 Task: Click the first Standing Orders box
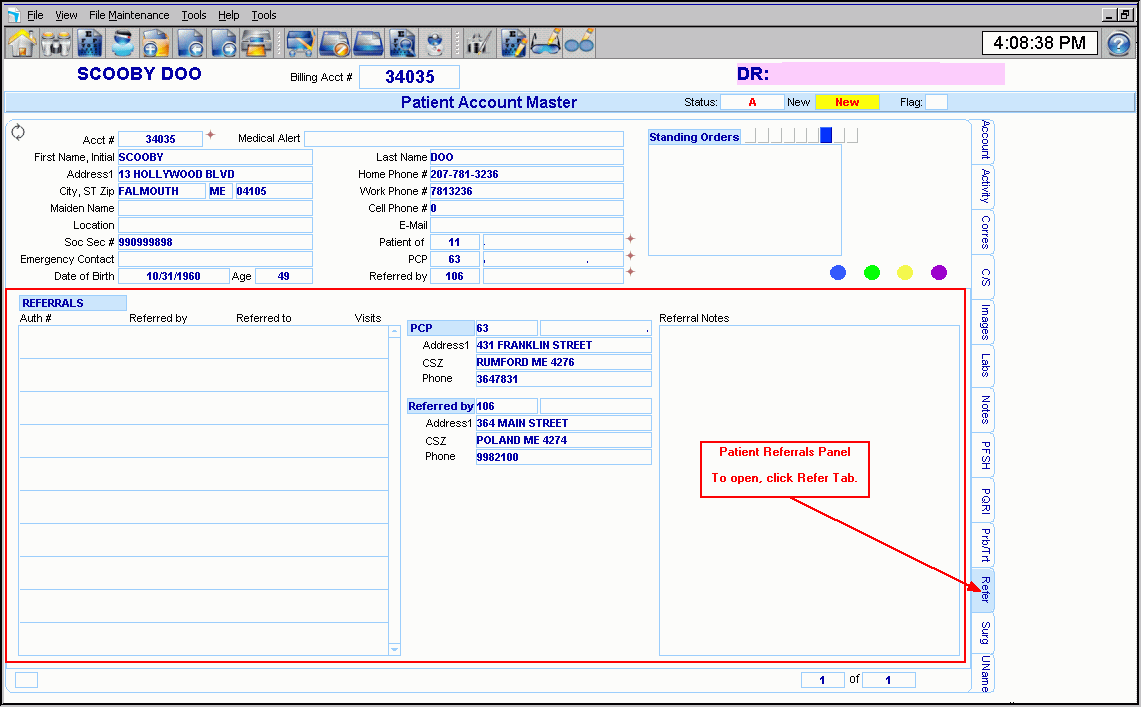750,136
